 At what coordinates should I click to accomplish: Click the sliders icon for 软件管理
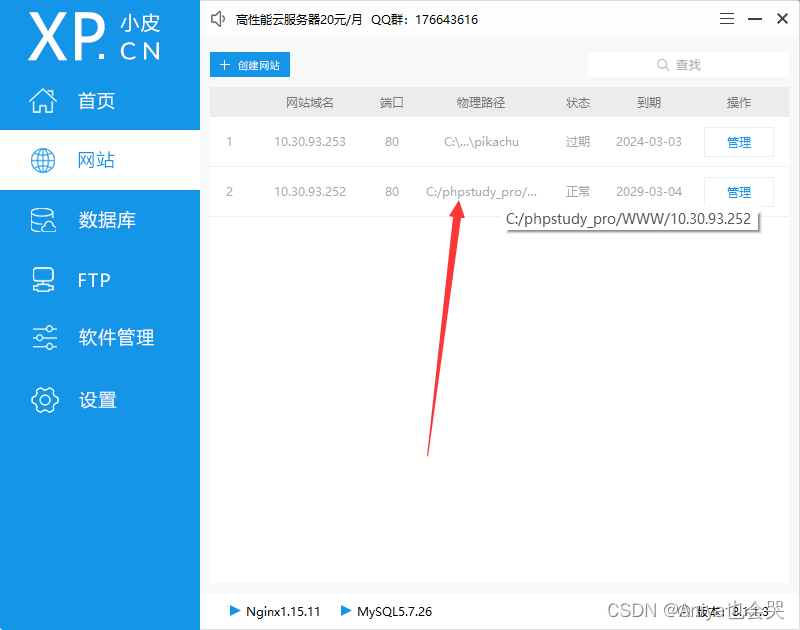45,337
